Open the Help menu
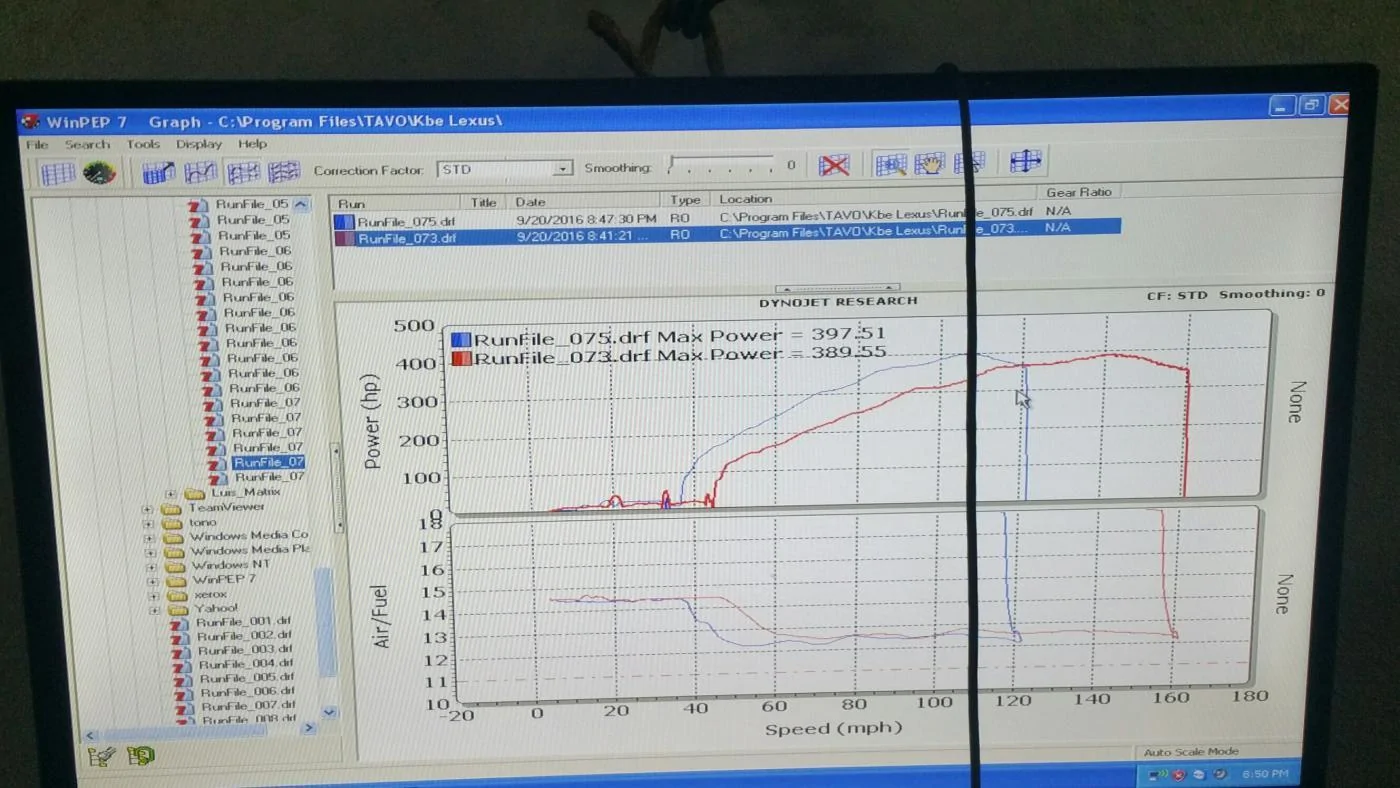The height and width of the screenshot is (788, 1400). pyautogui.click(x=252, y=144)
